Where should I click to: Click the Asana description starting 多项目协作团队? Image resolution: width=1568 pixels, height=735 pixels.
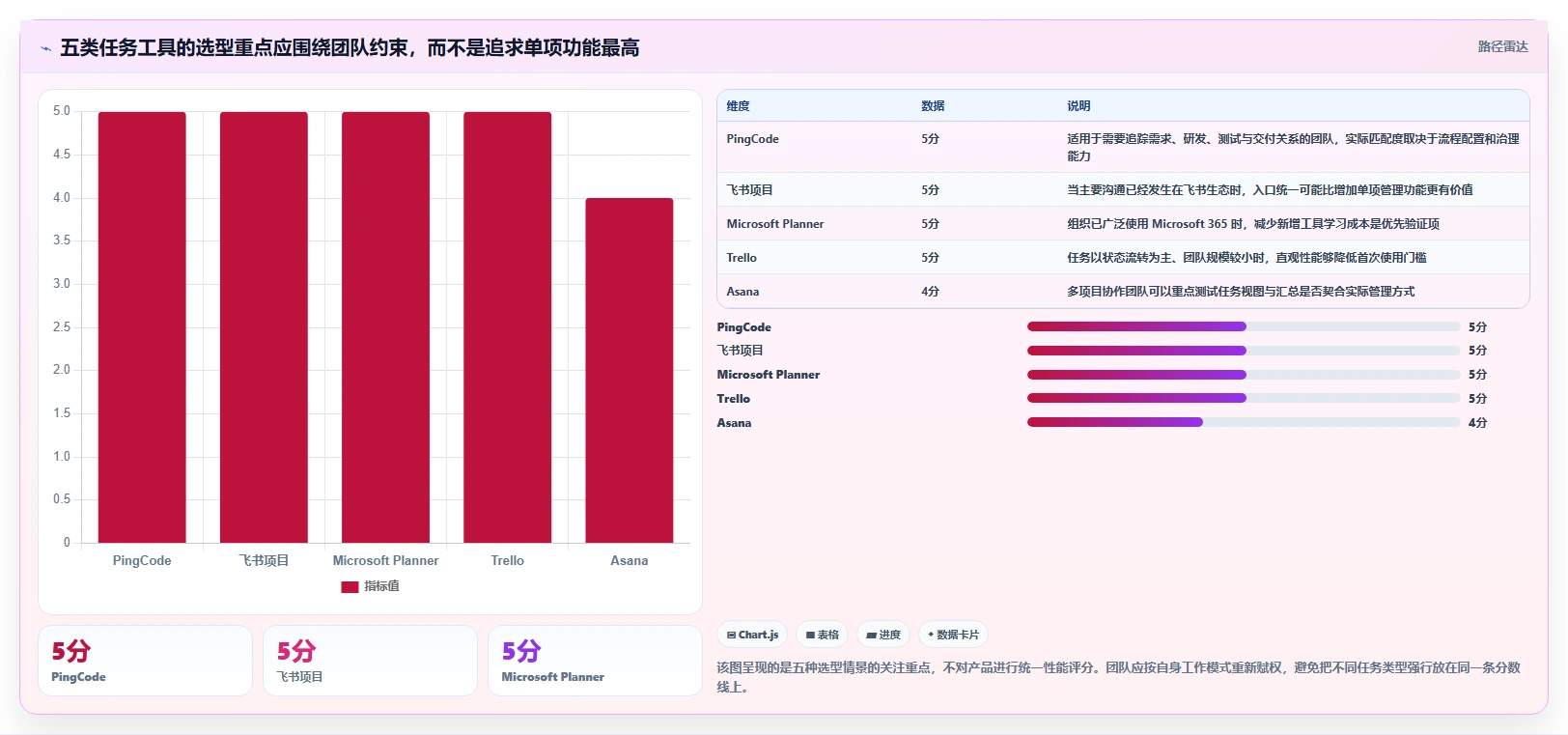point(1241,292)
